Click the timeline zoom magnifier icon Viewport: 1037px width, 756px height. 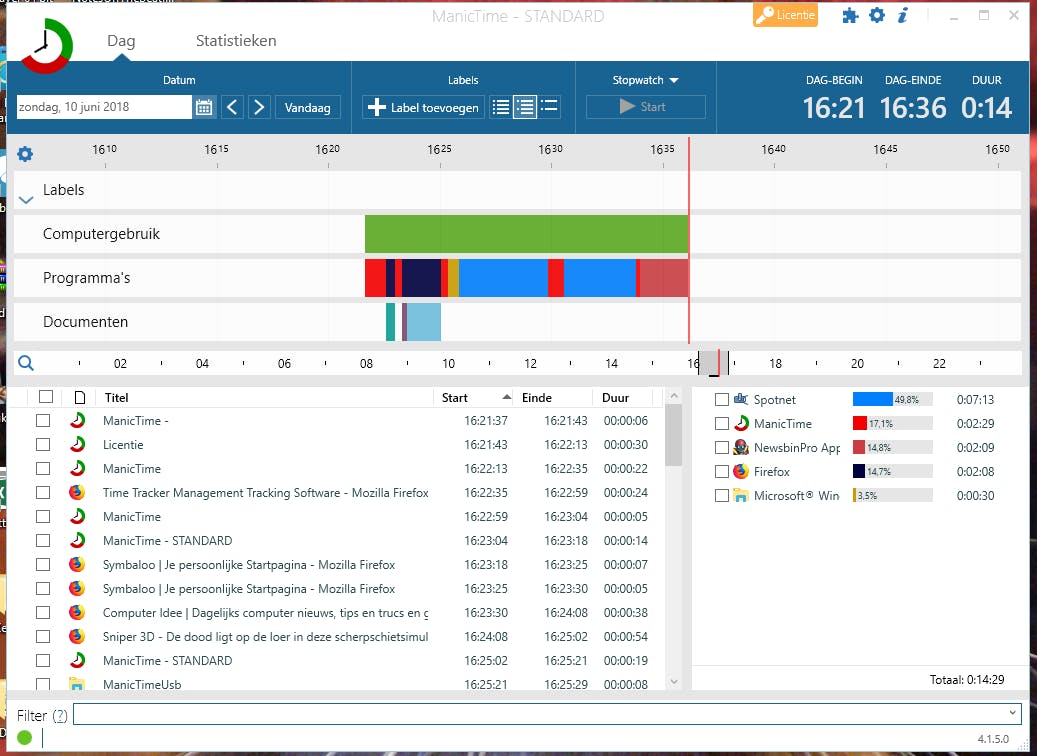[26, 364]
